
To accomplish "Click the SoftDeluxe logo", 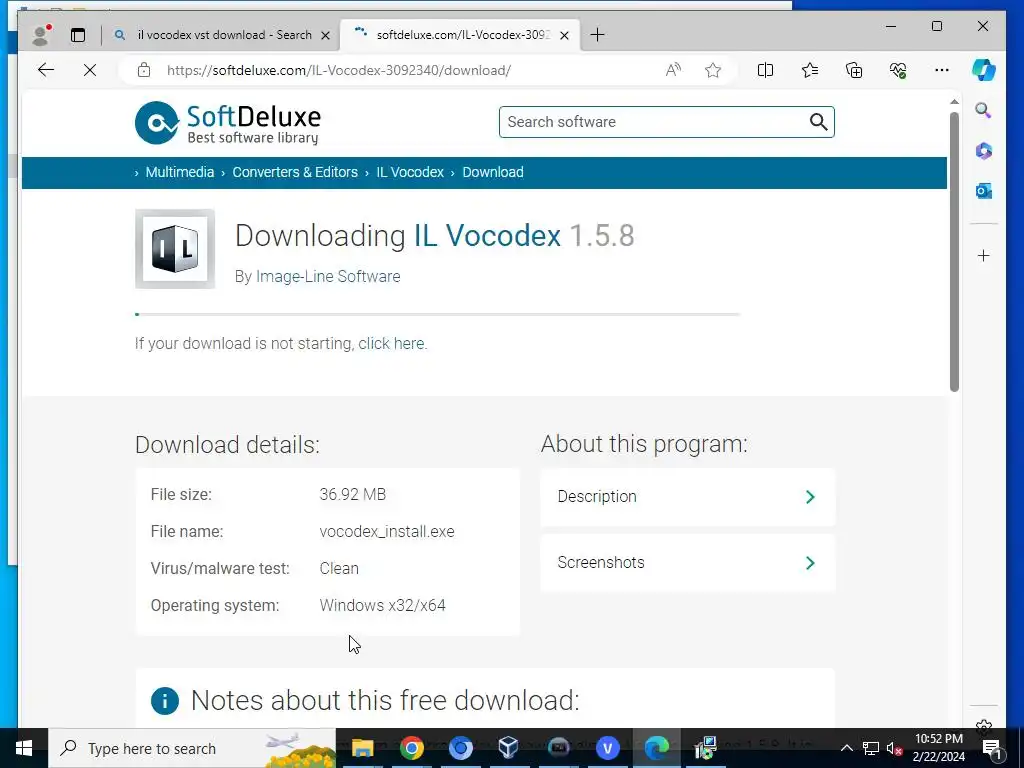I will (x=228, y=123).
